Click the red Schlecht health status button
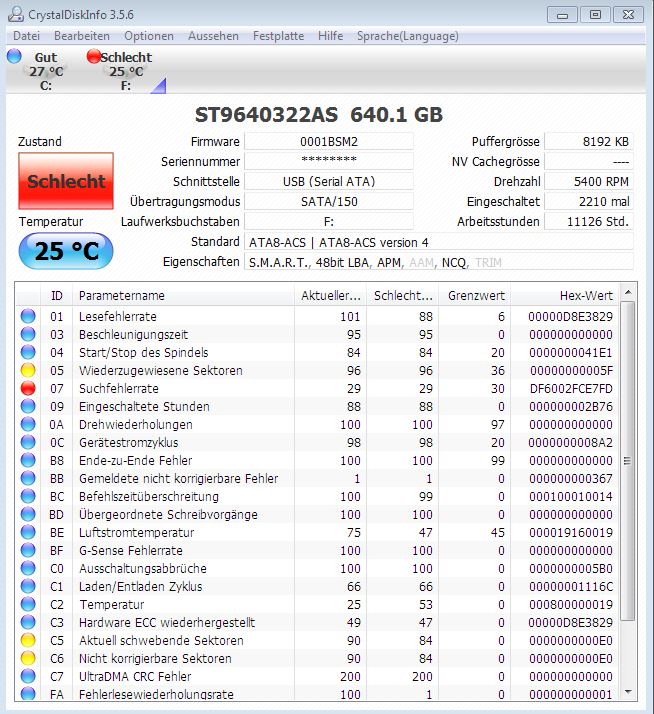 click(66, 181)
